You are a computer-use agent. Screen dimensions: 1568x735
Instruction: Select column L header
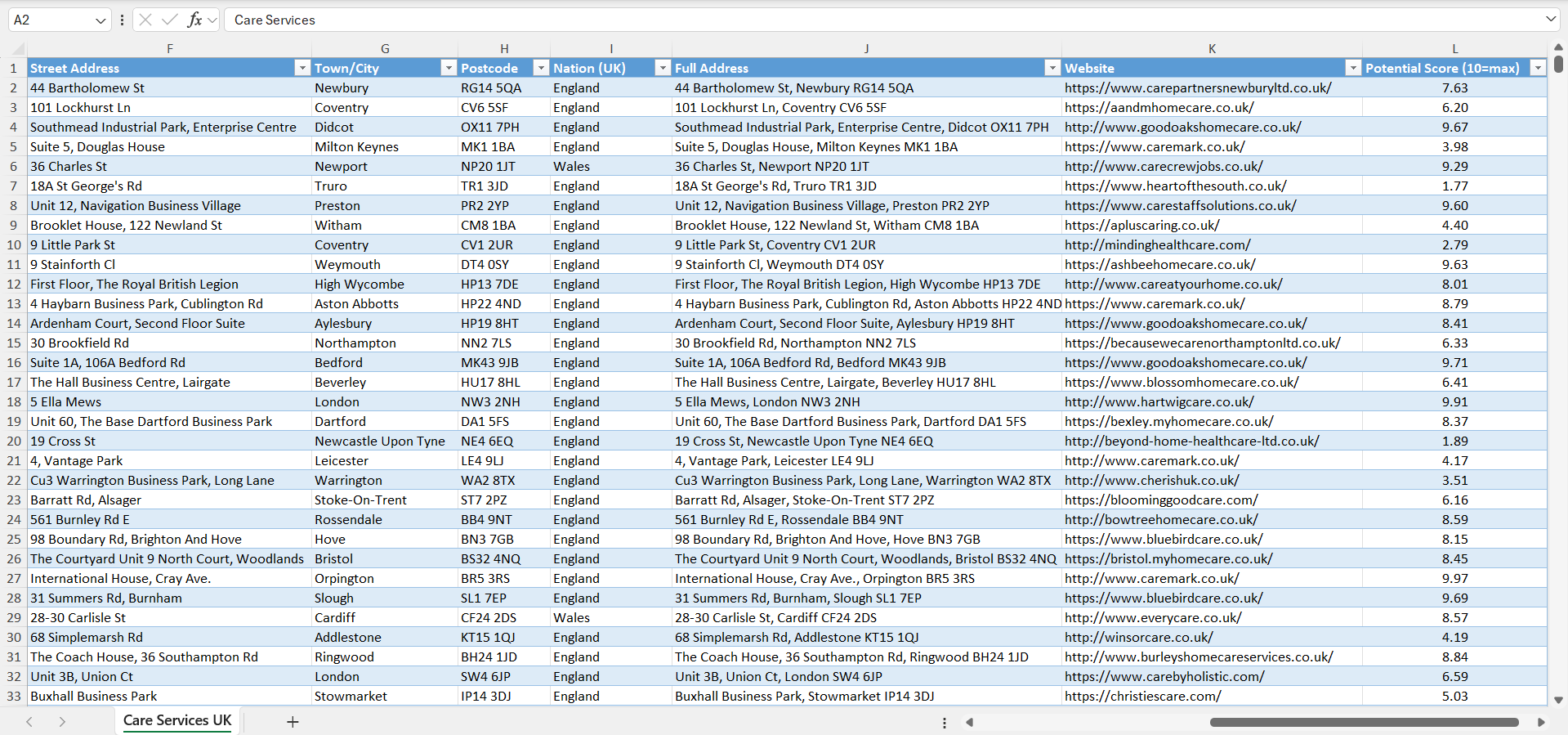click(x=1454, y=49)
